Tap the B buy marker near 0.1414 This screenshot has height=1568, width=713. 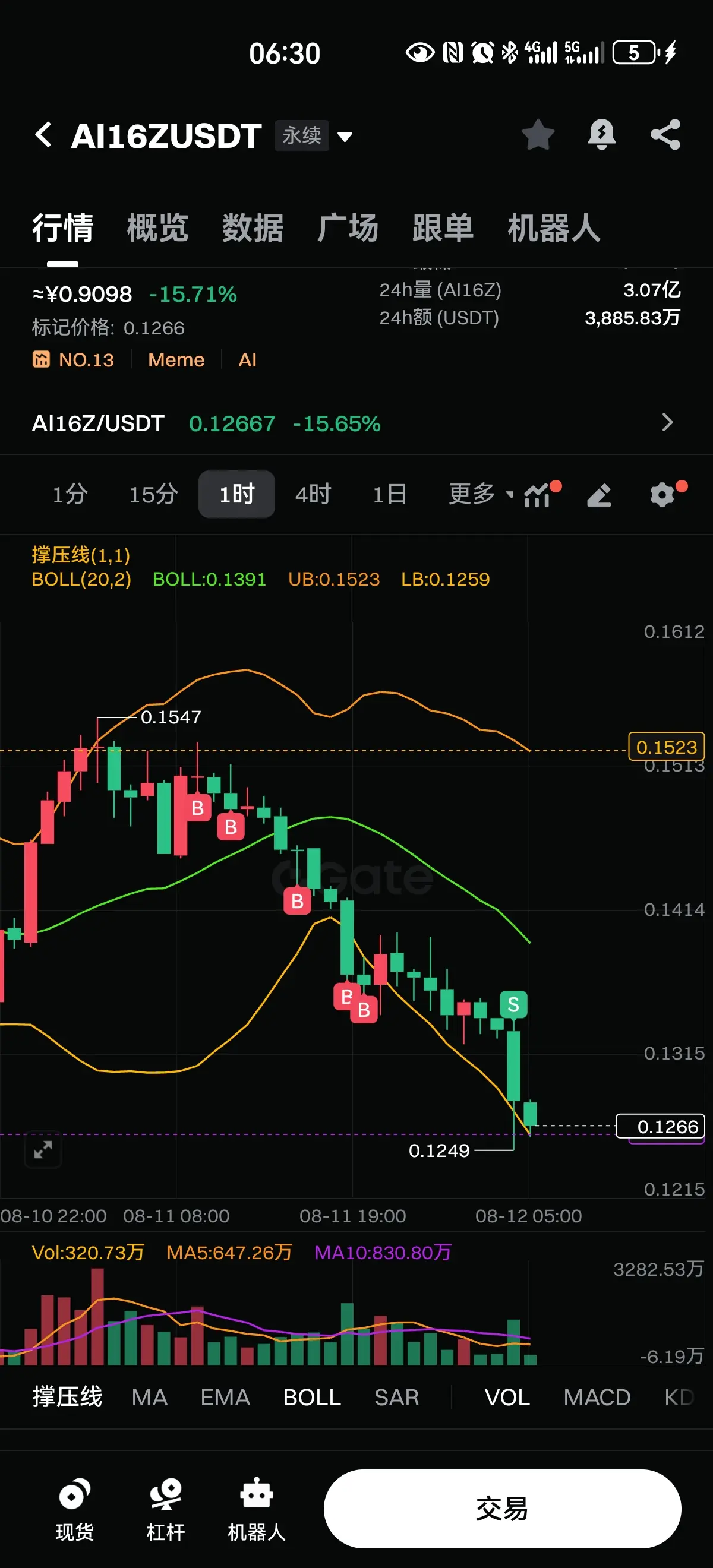(x=297, y=901)
